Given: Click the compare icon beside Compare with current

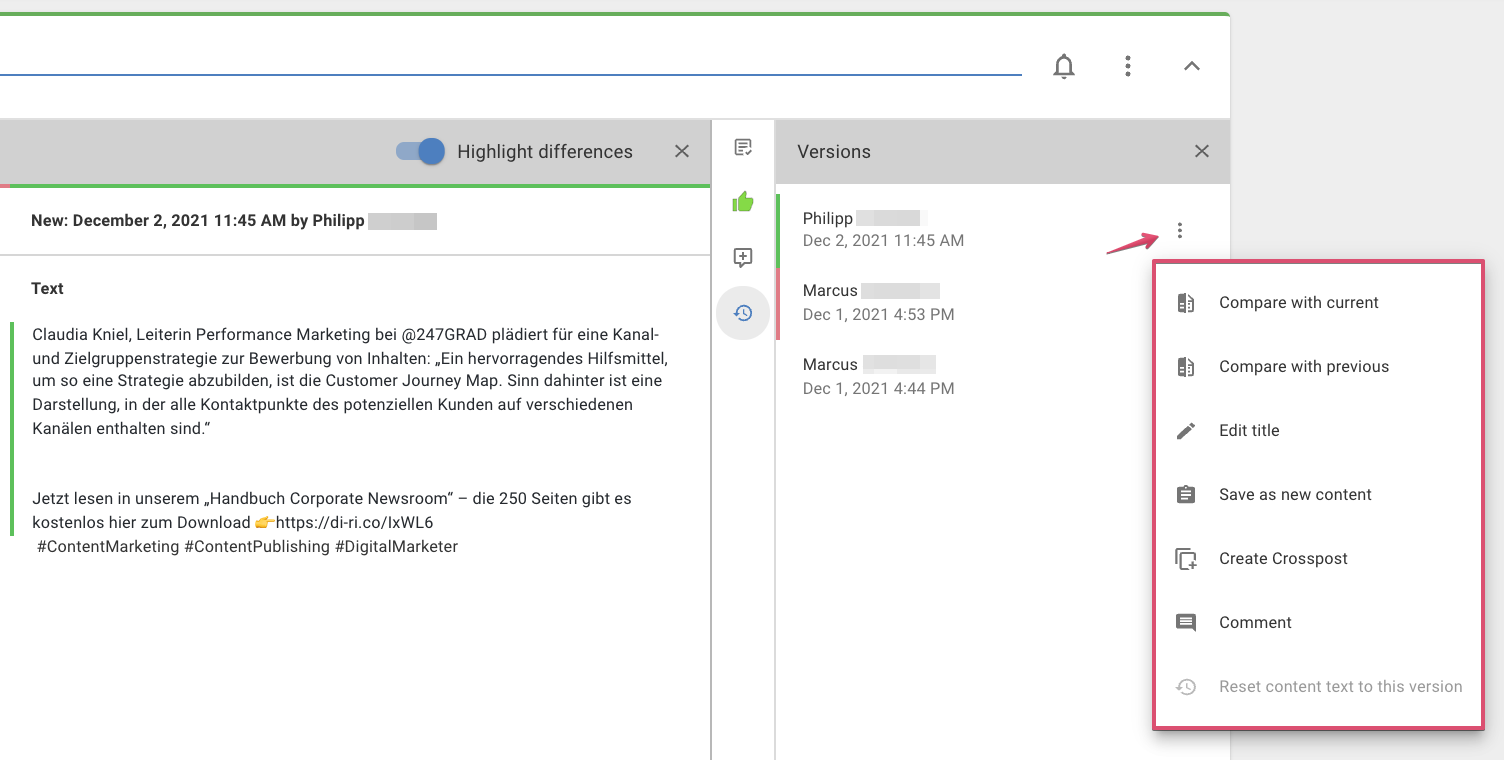Looking at the screenshot, I should (x=1186, y=302).
